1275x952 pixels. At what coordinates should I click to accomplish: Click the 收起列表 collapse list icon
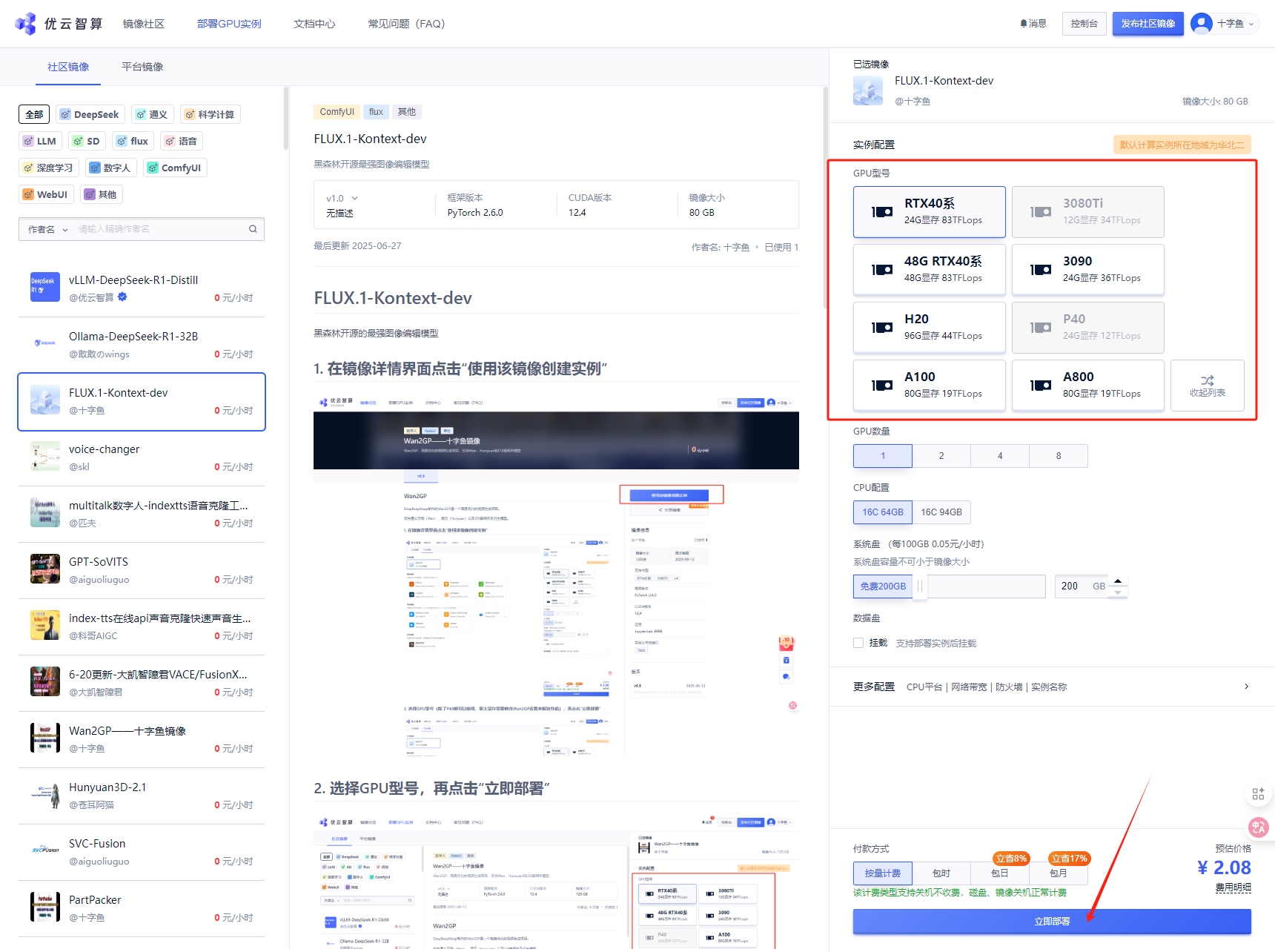1208,380
